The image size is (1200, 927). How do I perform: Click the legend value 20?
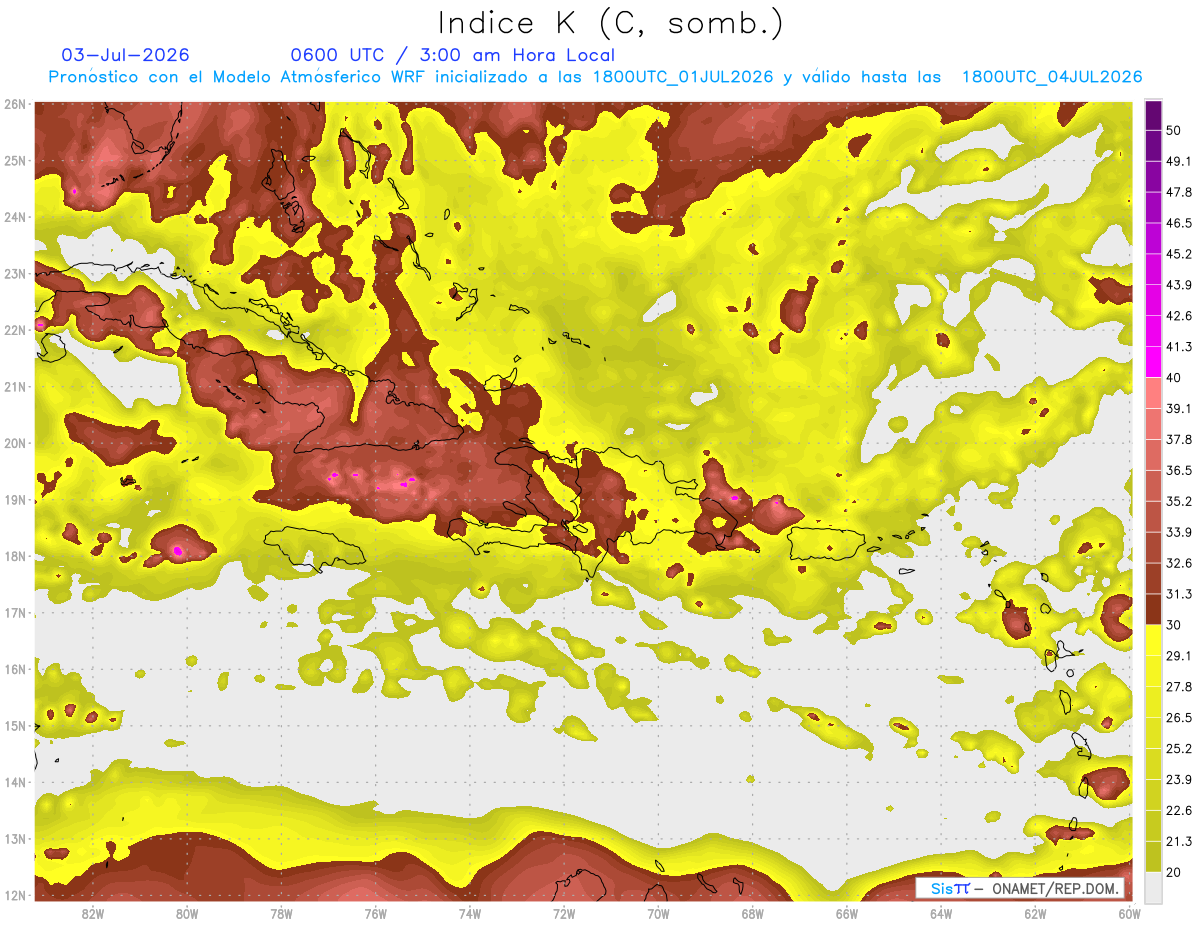pos(1174,873)
